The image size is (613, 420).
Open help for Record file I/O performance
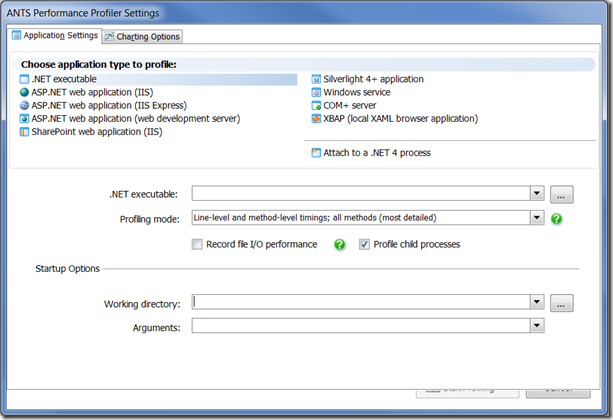tap(339, 244)
